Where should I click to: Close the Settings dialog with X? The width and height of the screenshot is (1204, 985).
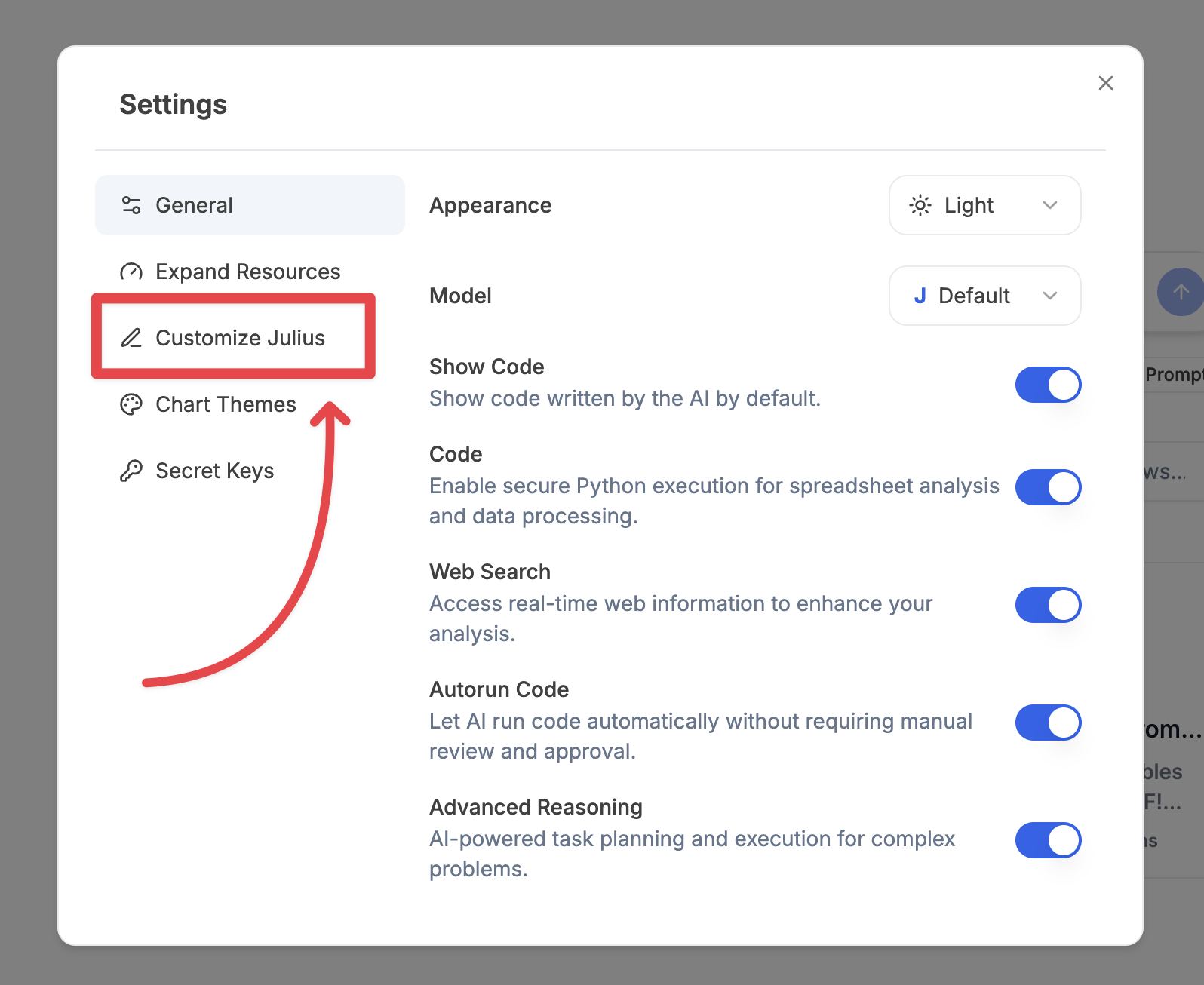pos(1106,83)
